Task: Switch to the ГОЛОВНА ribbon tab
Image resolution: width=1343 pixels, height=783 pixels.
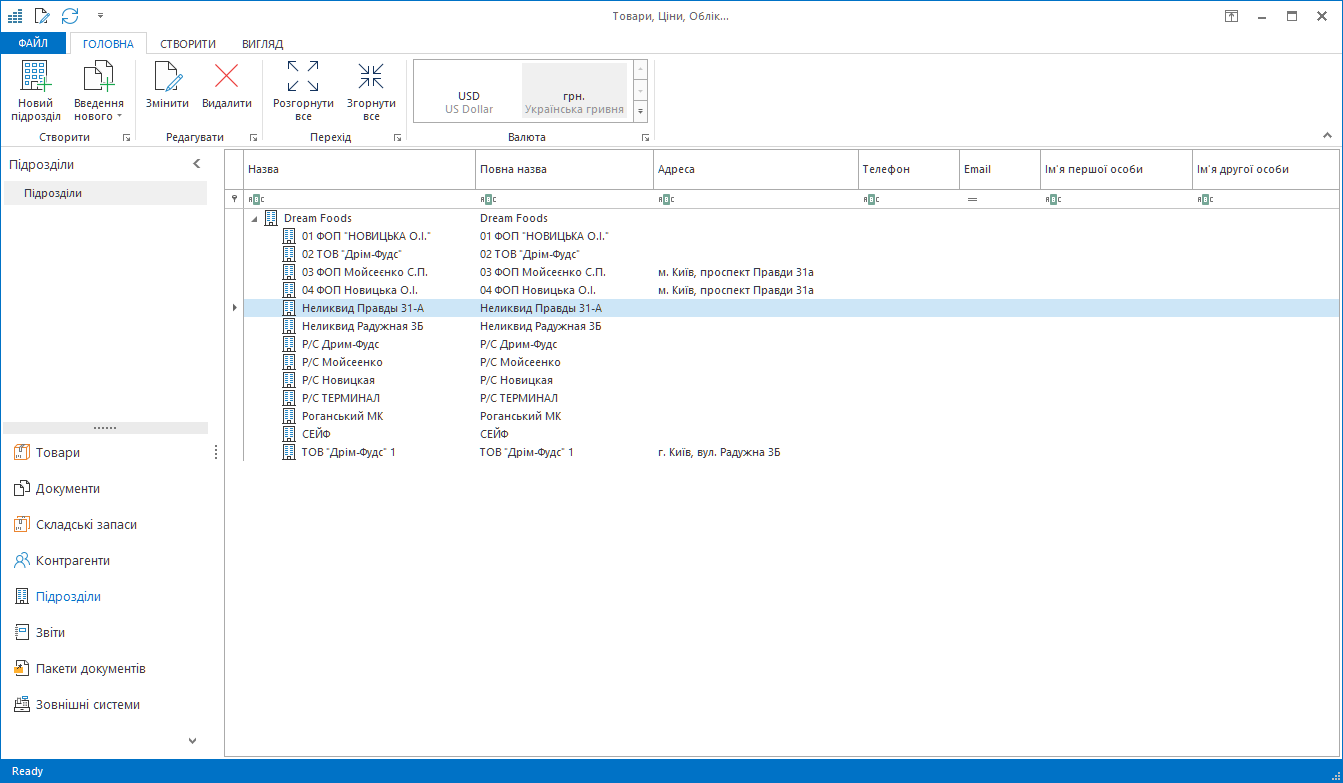Action: coord(109,44)
